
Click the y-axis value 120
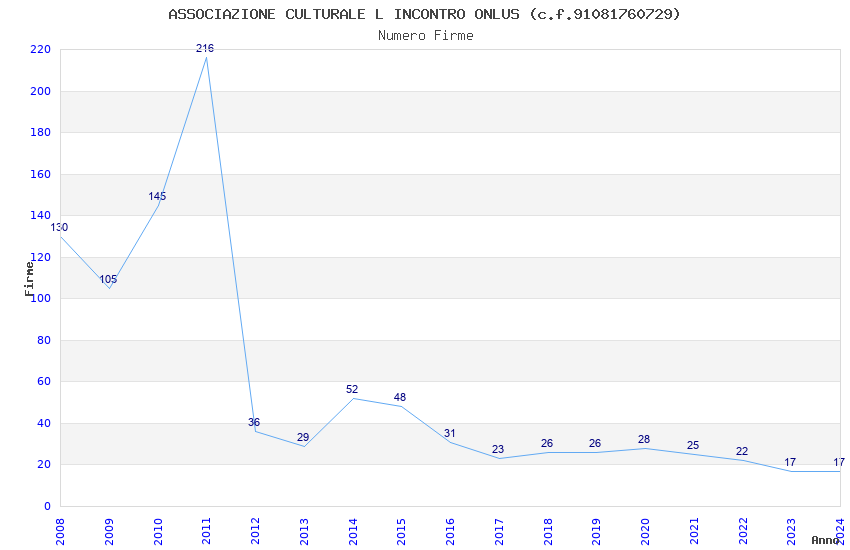click(40, 257)
